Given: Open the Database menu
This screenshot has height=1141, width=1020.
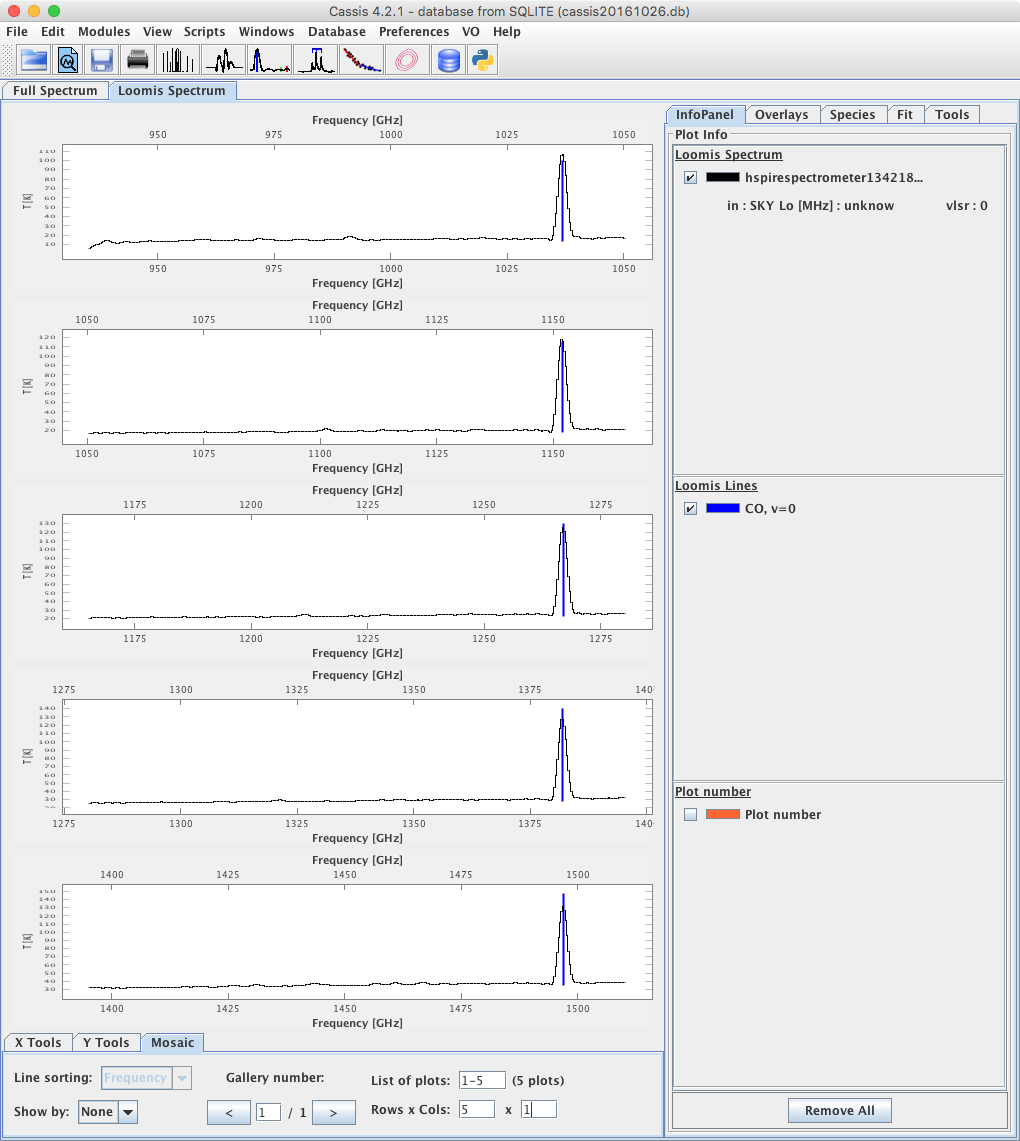Looking at the screenshot, I should tap(337, 31).
